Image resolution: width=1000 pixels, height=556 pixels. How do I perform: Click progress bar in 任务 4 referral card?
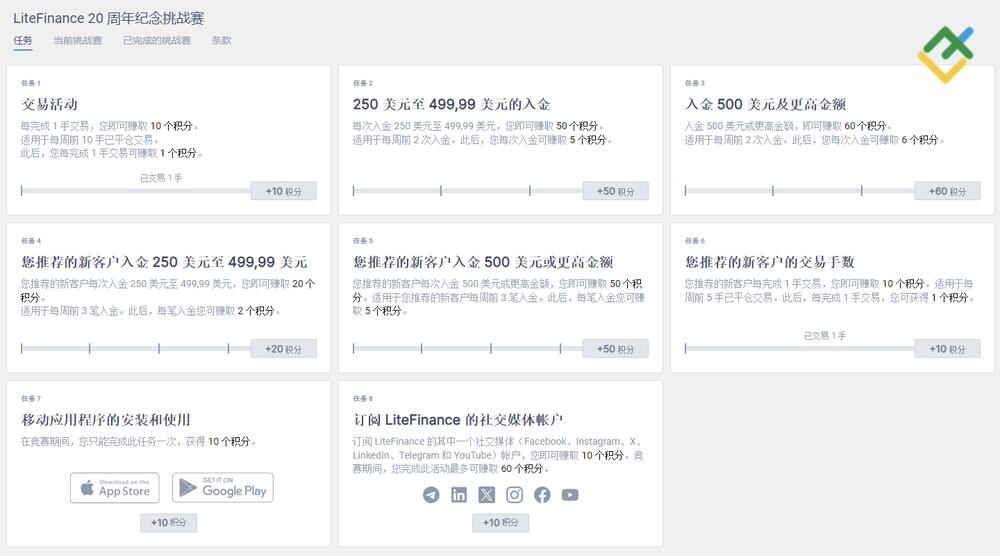pyautogui.click(x=136, y=349)
